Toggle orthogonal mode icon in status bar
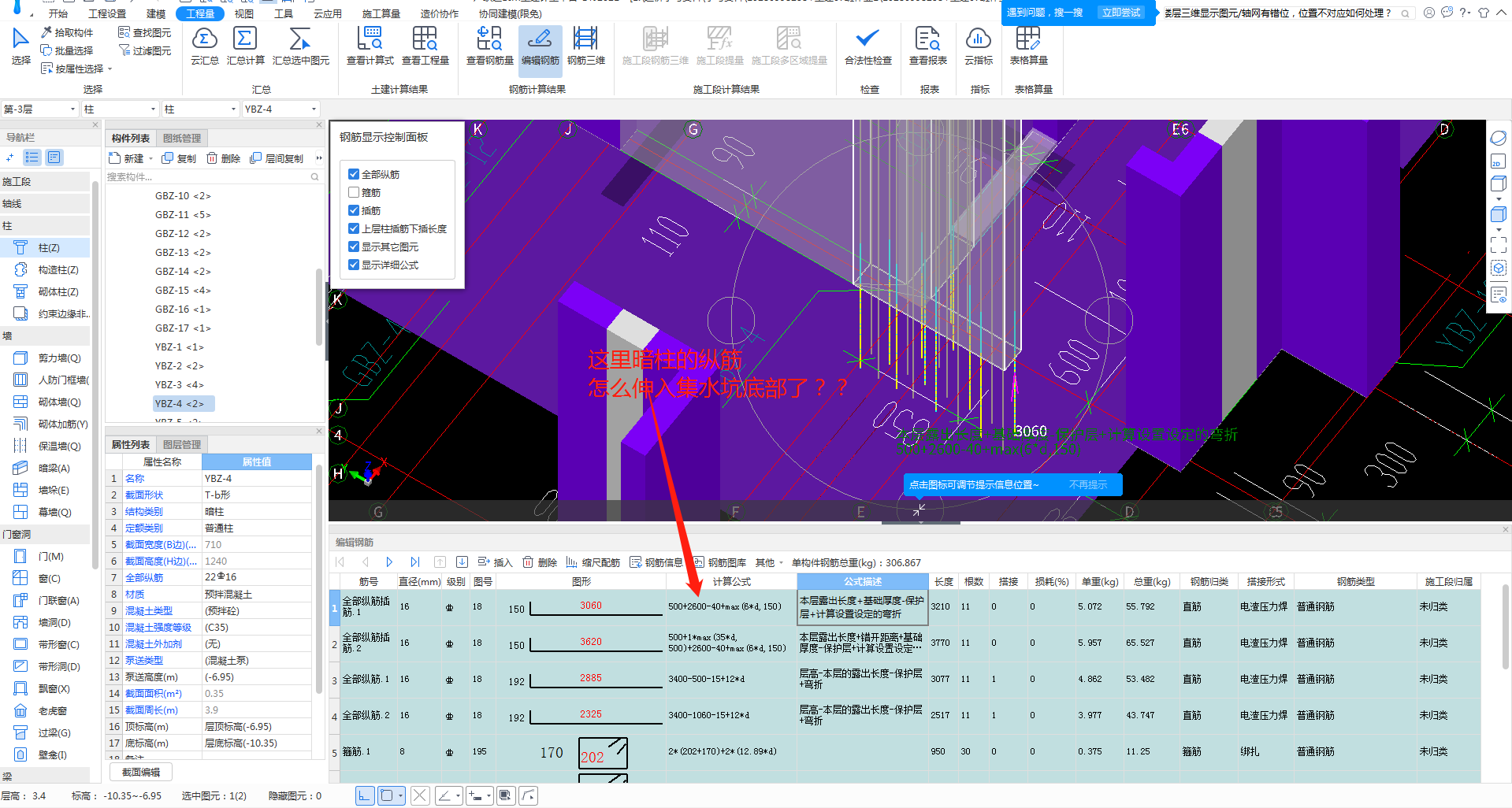Screen dimensions: 1512x808 click(x=365, y=795)
